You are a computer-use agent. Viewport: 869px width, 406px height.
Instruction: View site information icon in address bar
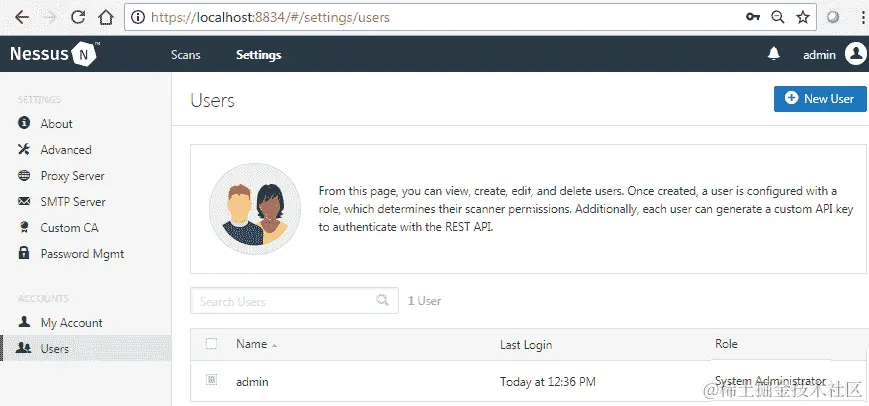(x=137, y=18)
